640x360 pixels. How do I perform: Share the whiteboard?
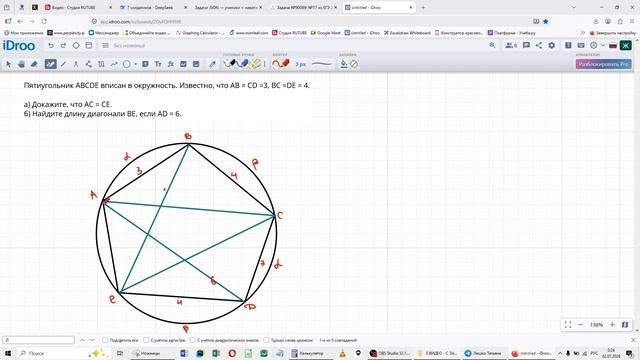(539, 45)
